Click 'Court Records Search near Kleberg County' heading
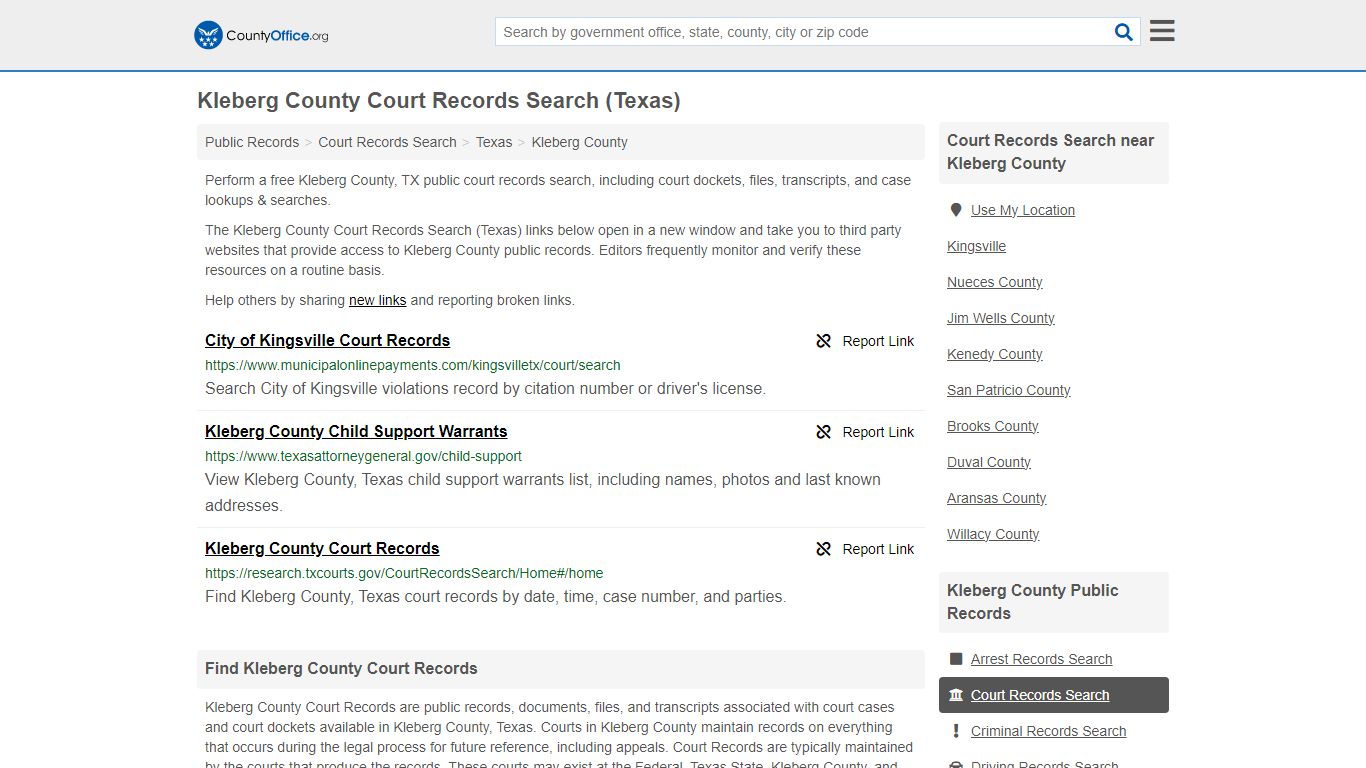The height and width of the screenshot is (768, 1366). (x=1050, y=152)
